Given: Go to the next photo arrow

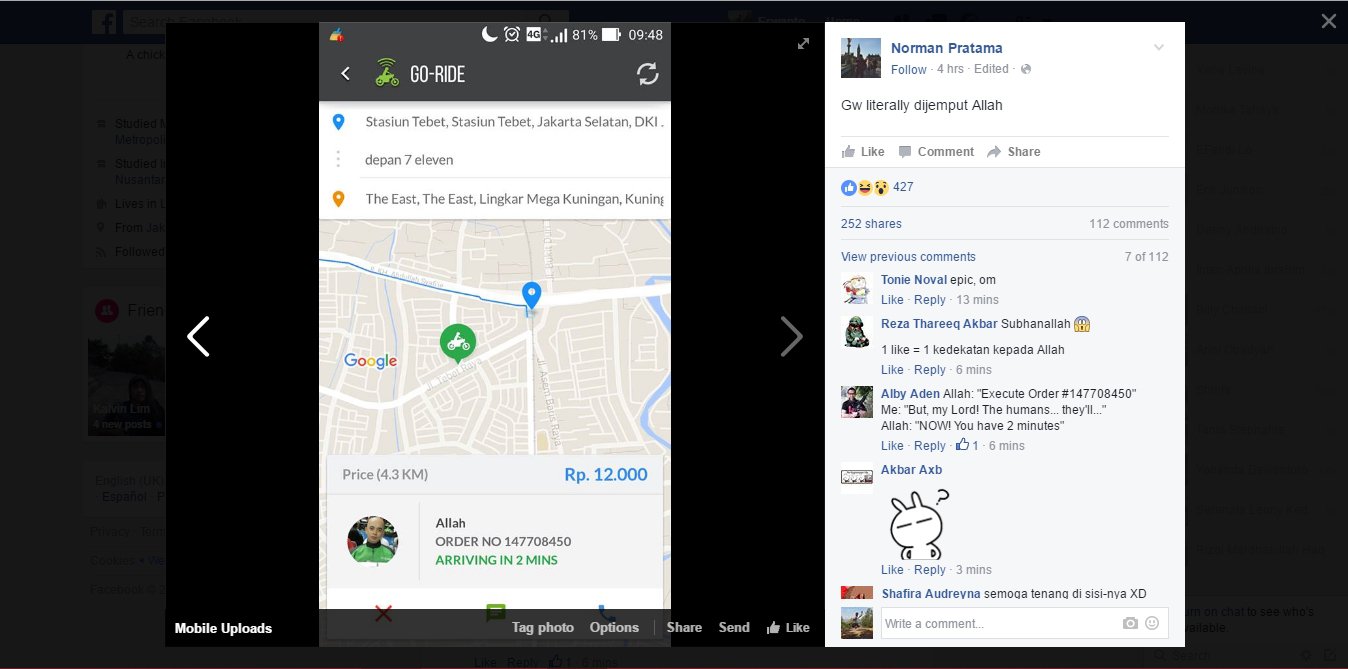Looking at the screenshot, I should (x=791, y=337).
